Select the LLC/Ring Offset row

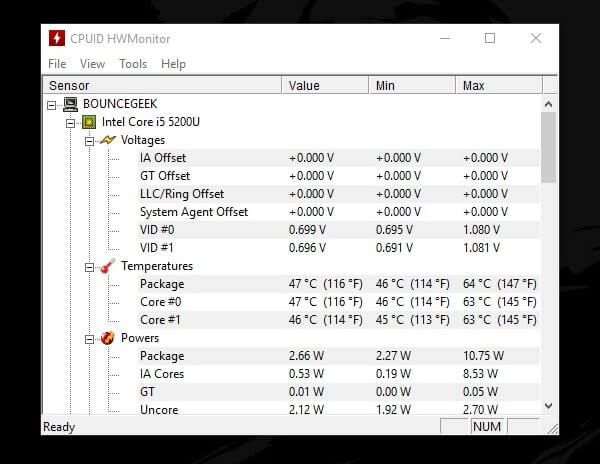339,194
